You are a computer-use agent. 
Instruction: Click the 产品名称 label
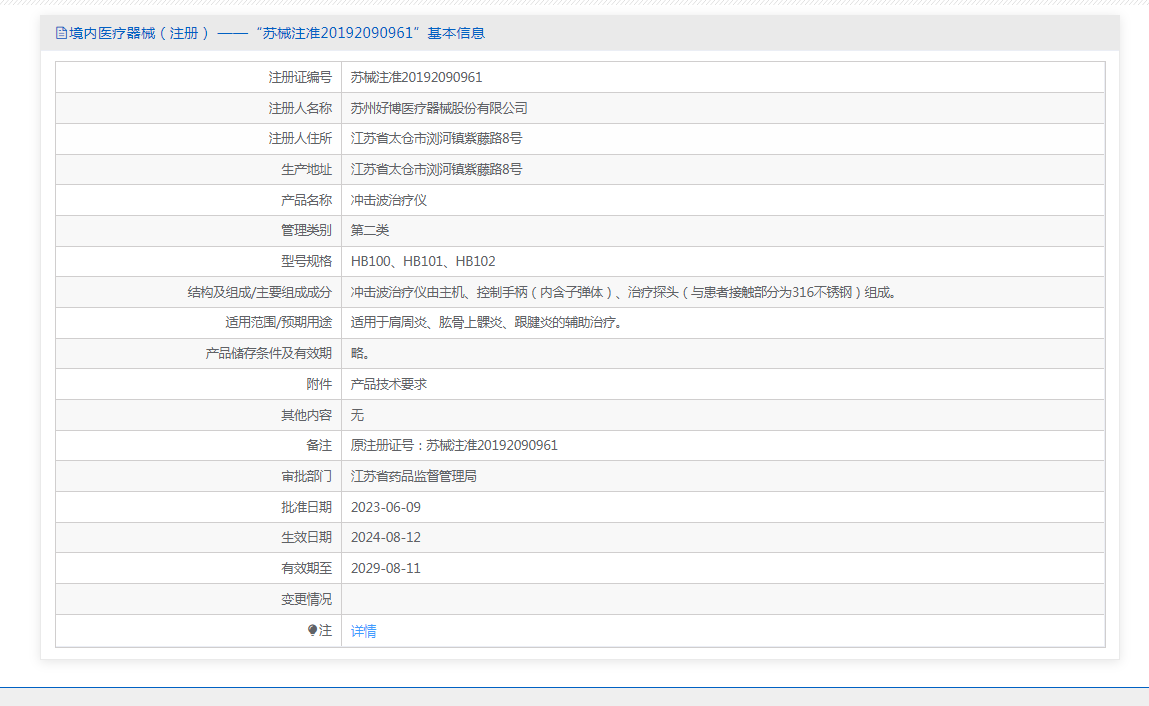point(306,200)
